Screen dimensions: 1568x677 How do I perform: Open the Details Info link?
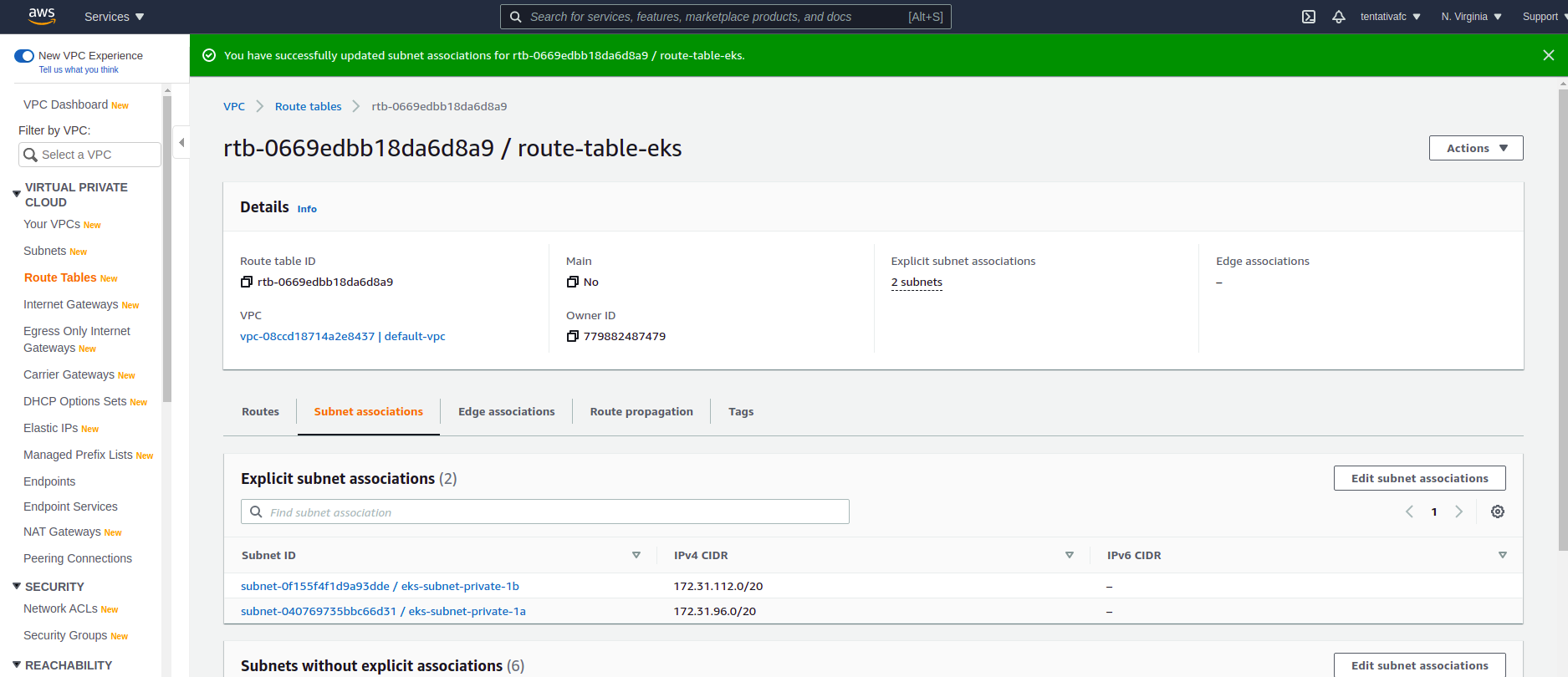click(307, 209)
